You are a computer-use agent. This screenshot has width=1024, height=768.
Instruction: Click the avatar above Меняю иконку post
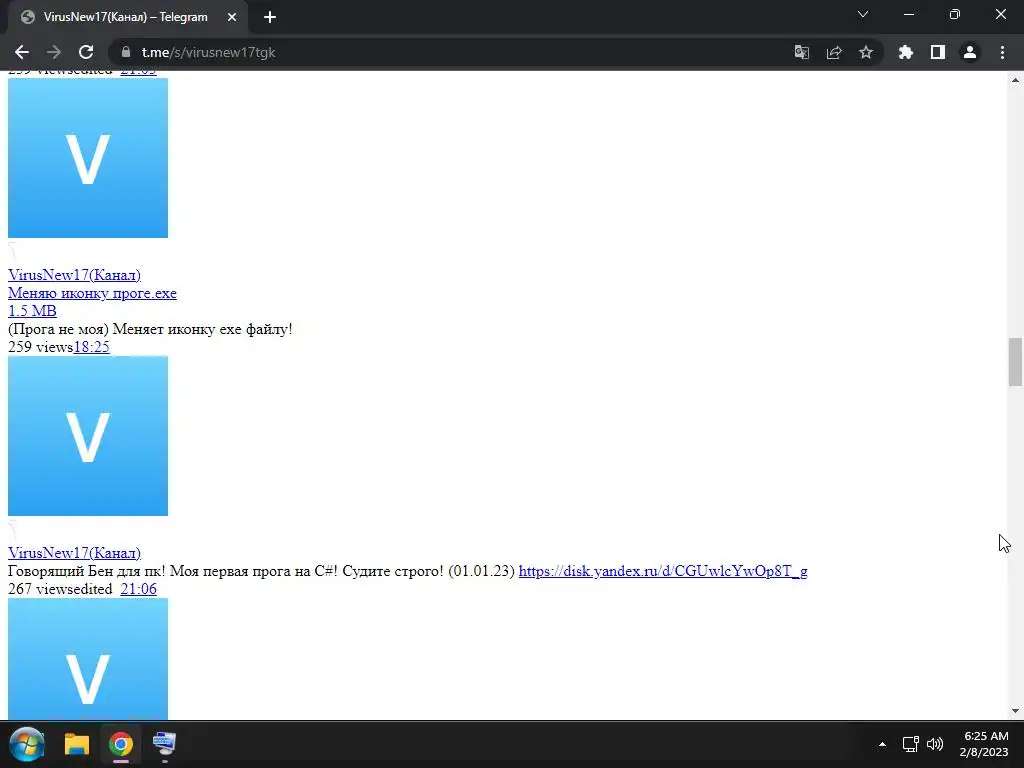click(x=88, y=158)
